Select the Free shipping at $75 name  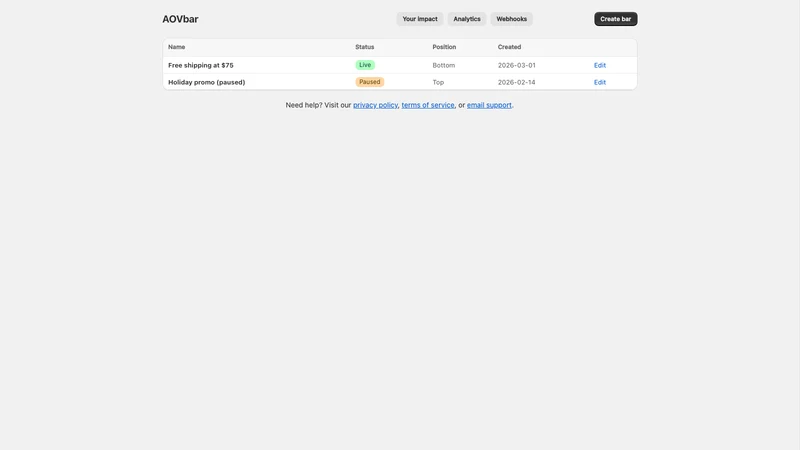tap(201, 65)
